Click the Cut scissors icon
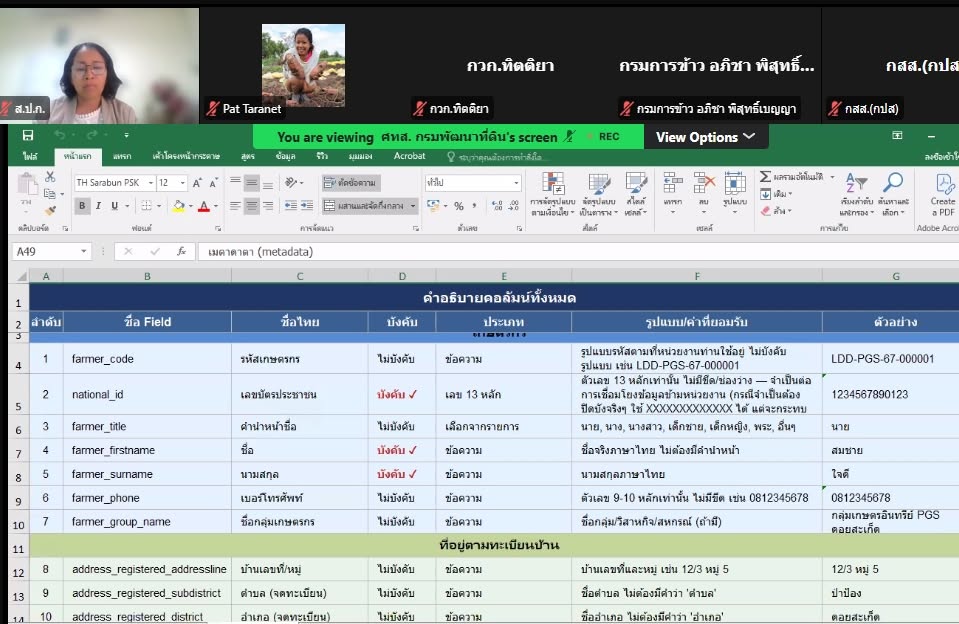 click(50, 177)
